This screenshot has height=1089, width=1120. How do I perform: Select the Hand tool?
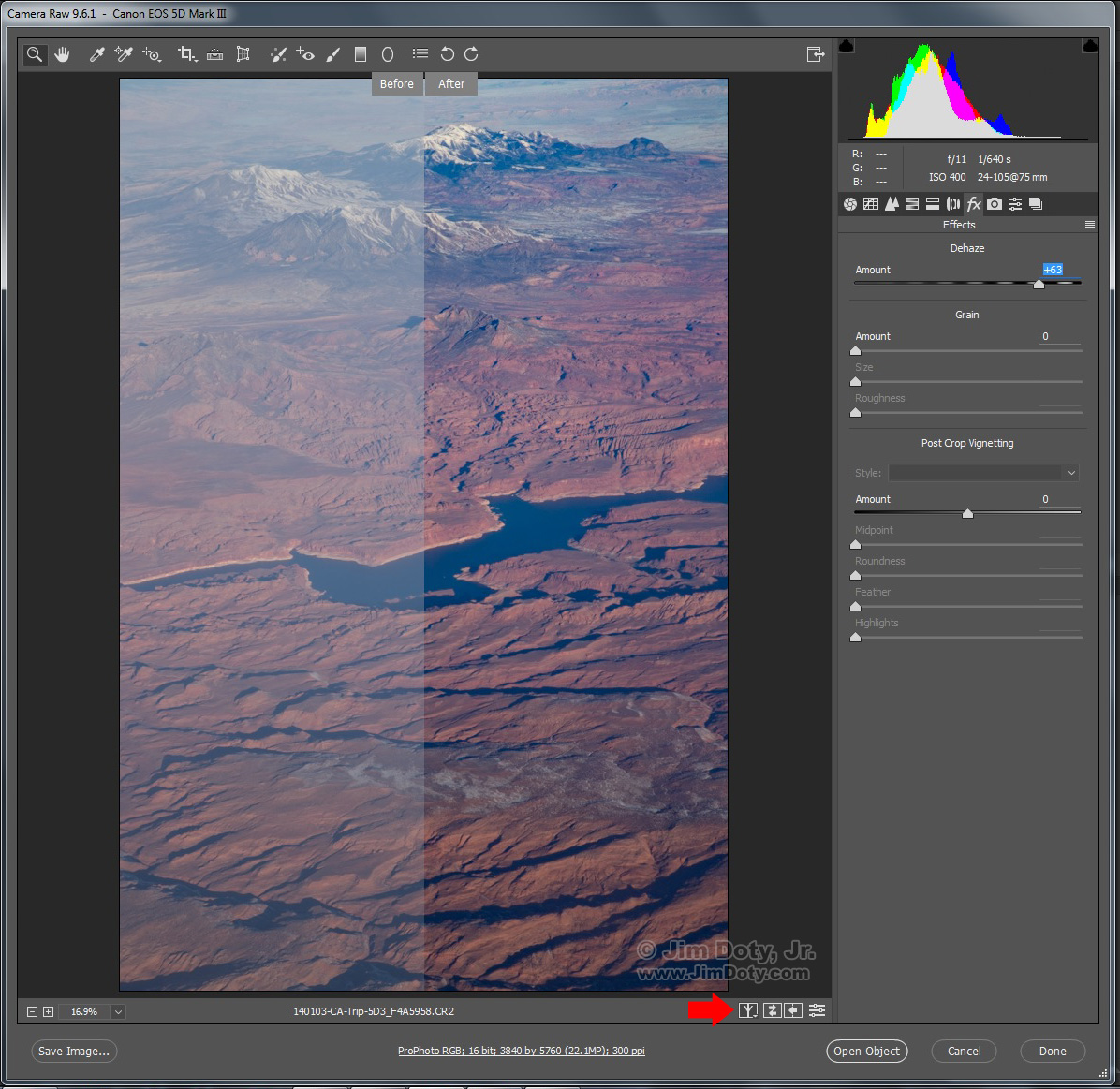point(63,54)
